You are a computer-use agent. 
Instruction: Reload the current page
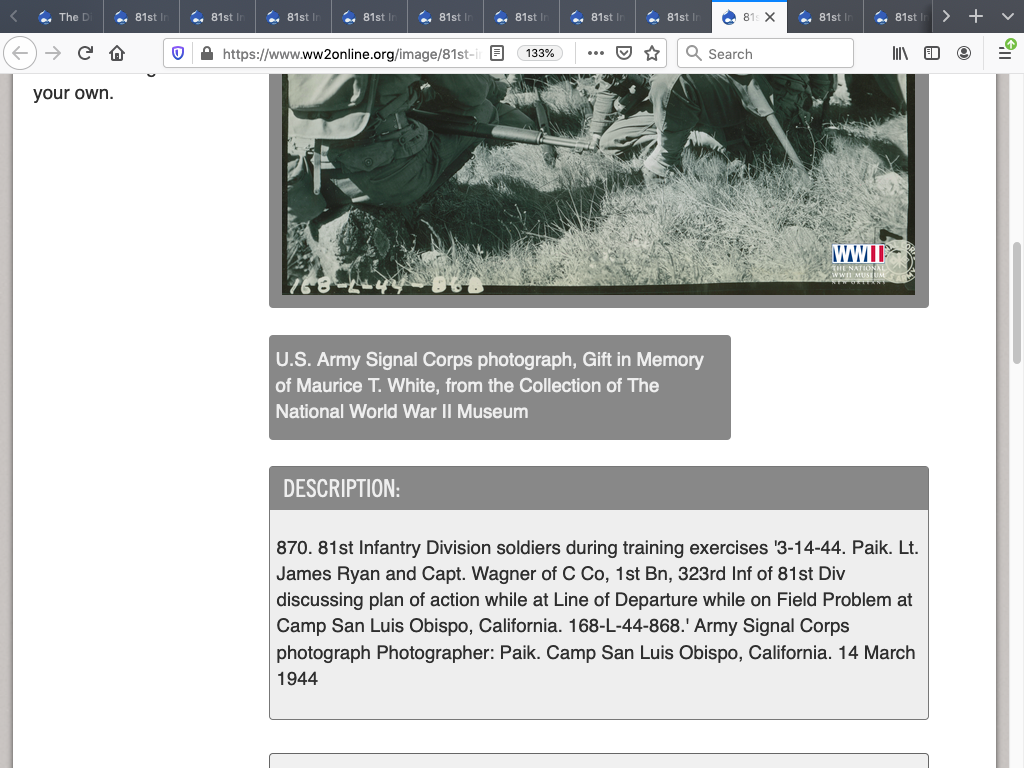[x=85, y=53]
